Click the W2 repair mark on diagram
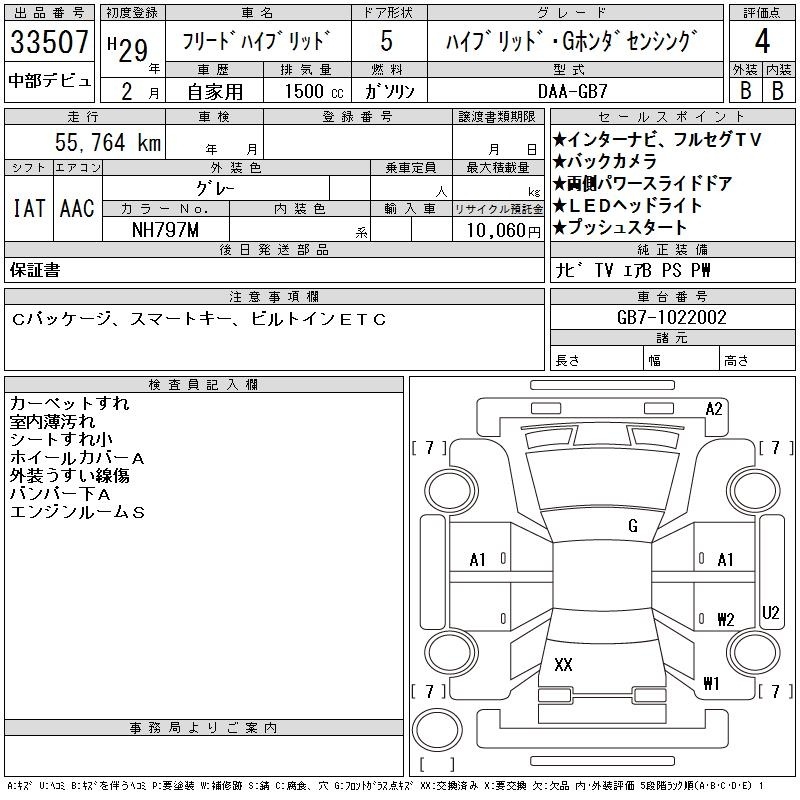 pos(725,619)
